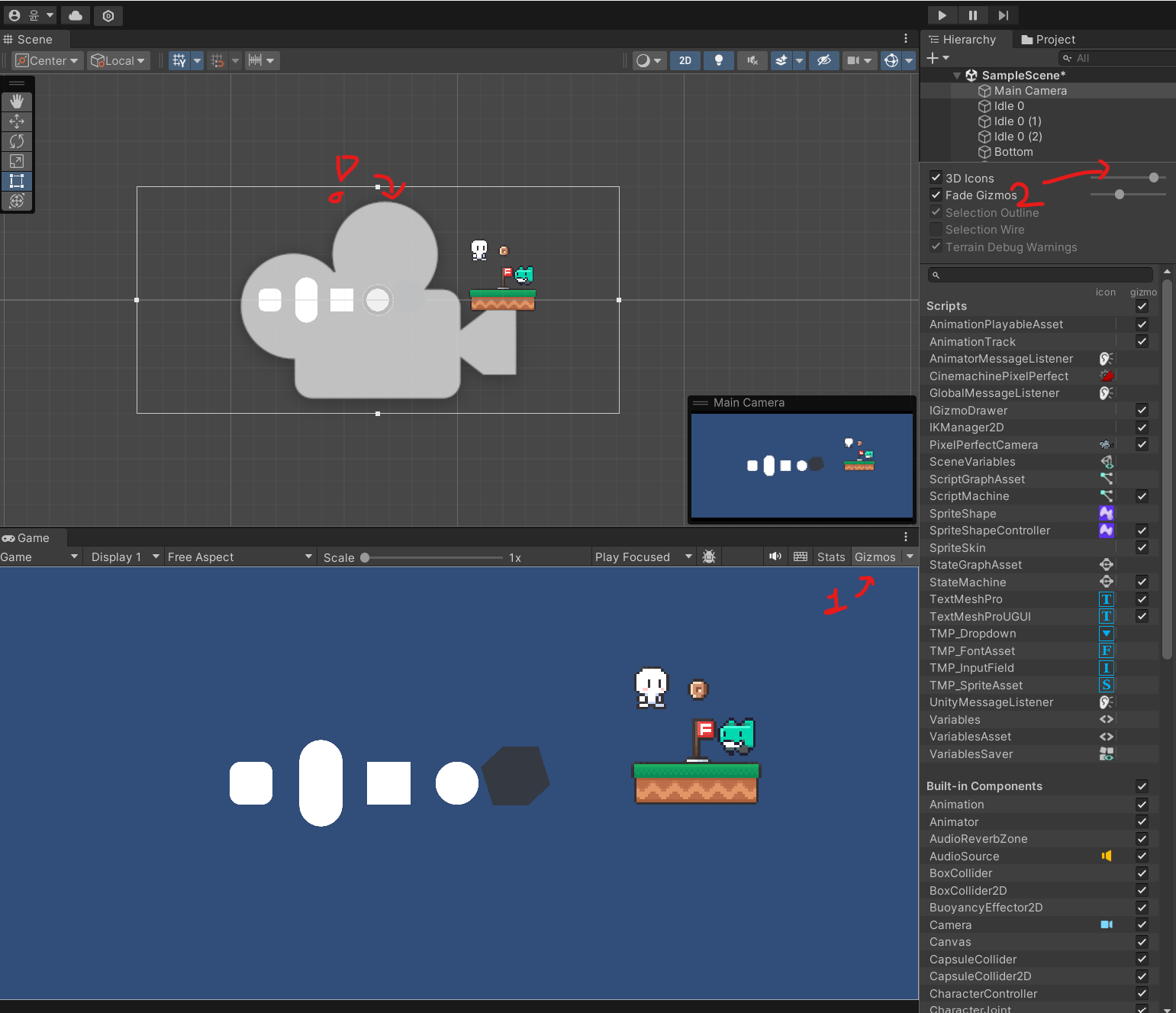Select the Rect tool
Viewport: 1176px width, 1013px height.
click(17, 181)
